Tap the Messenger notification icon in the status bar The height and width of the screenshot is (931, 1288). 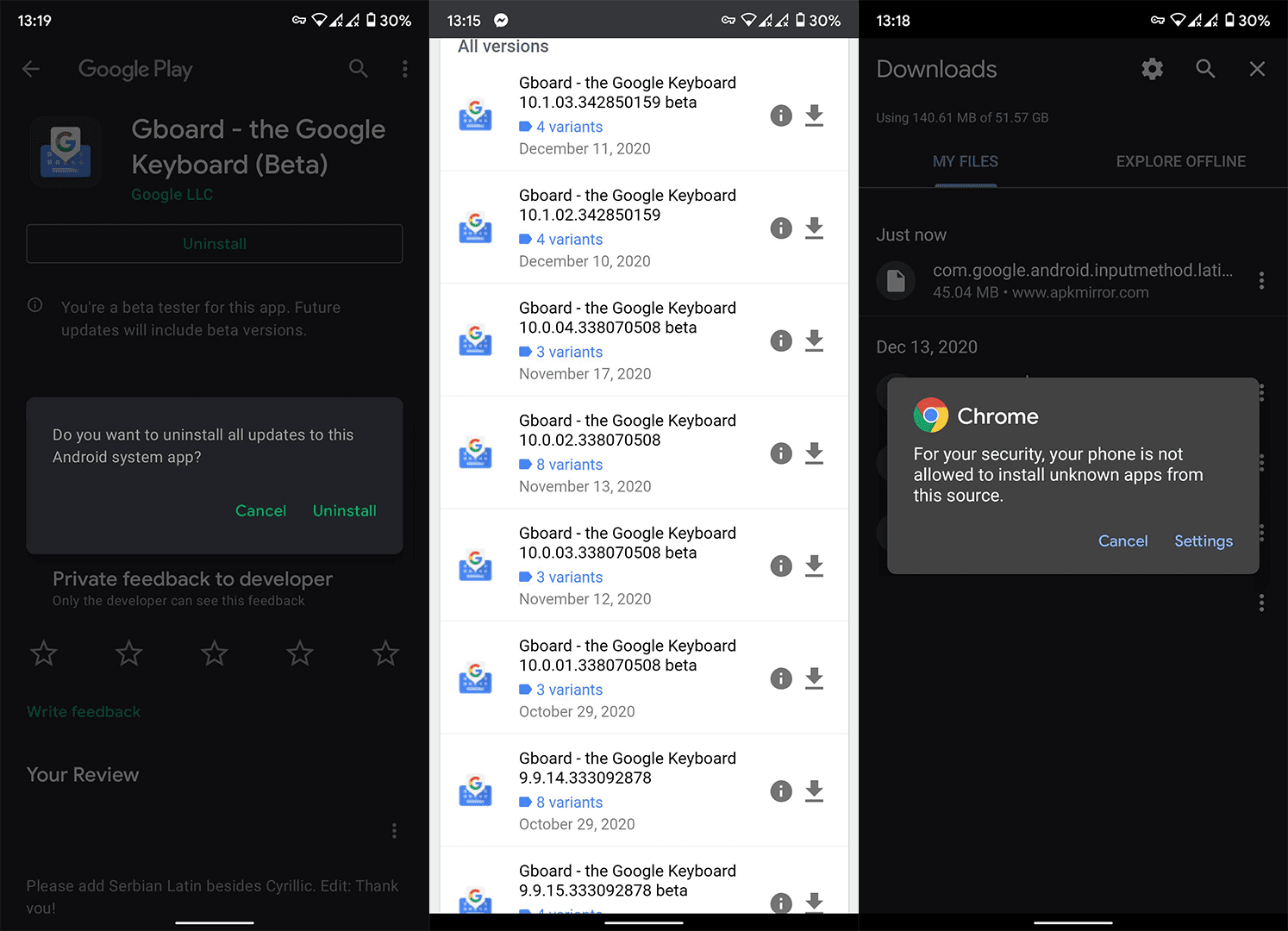pos(501,21)
